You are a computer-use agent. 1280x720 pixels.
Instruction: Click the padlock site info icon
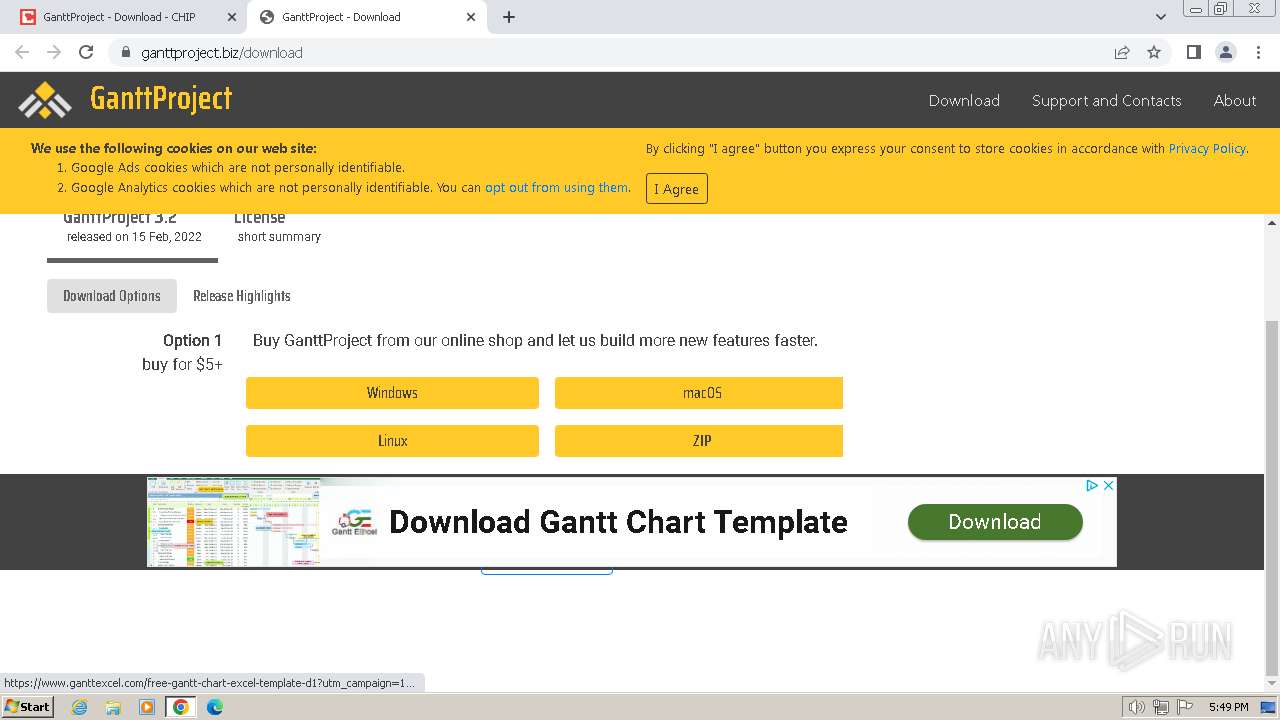coord(126,52)
